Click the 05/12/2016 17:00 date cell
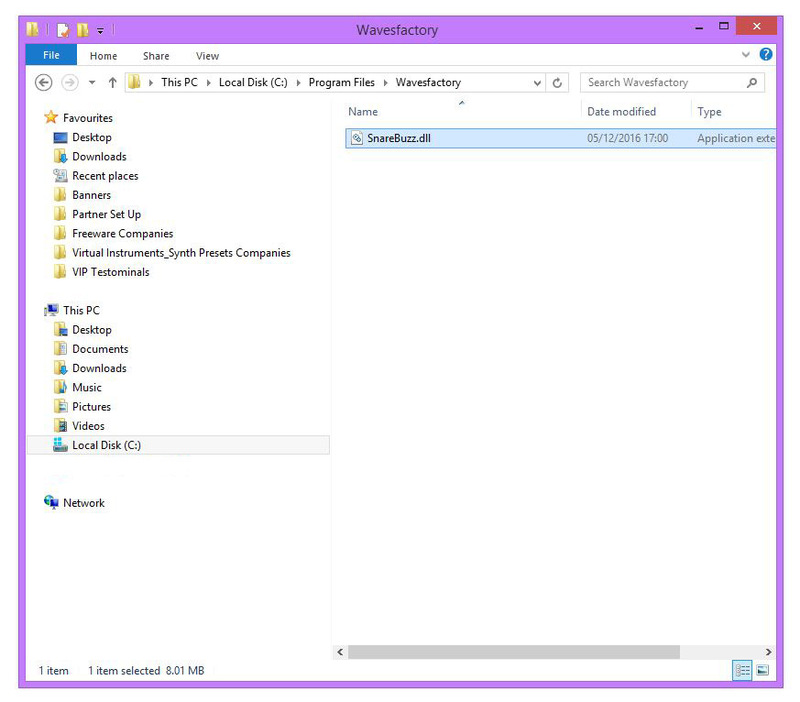 point(627,138)
